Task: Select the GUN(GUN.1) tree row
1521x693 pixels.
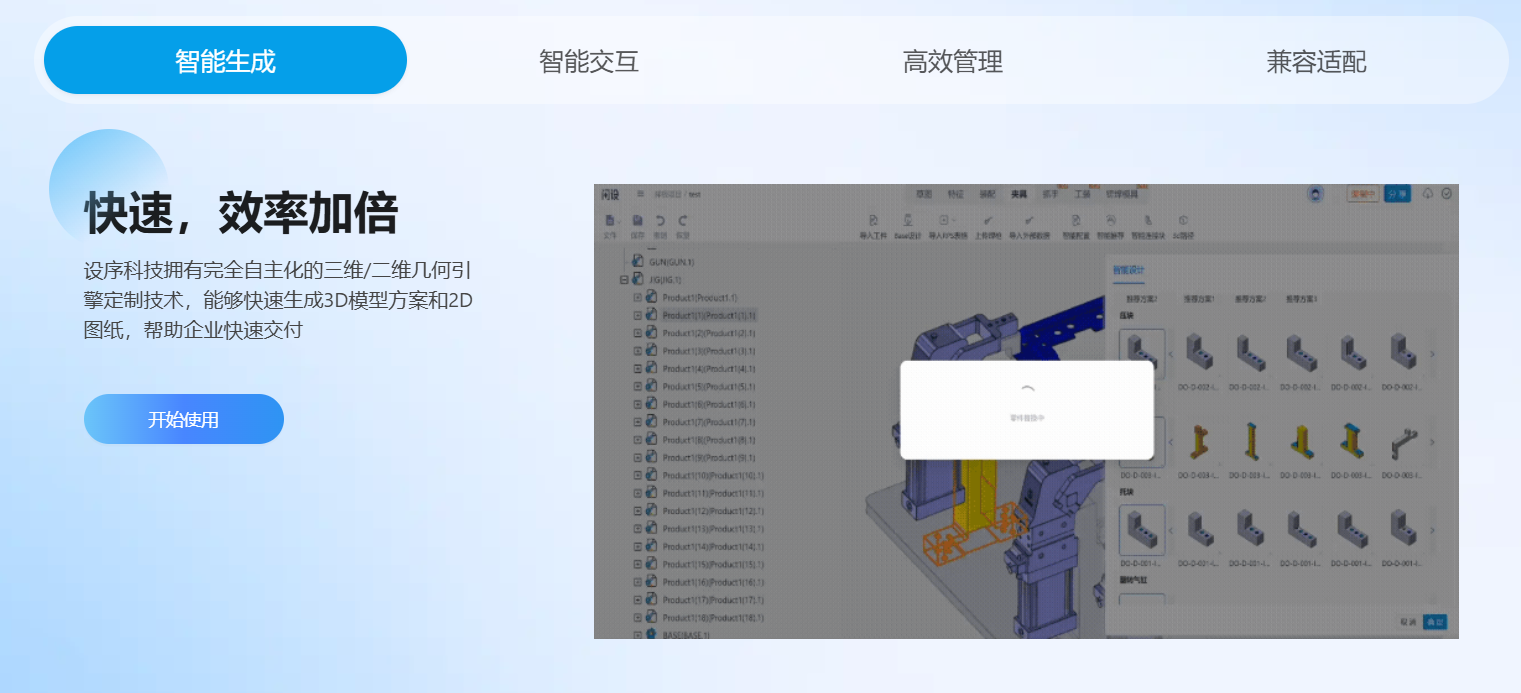Action: coord(671,261)
